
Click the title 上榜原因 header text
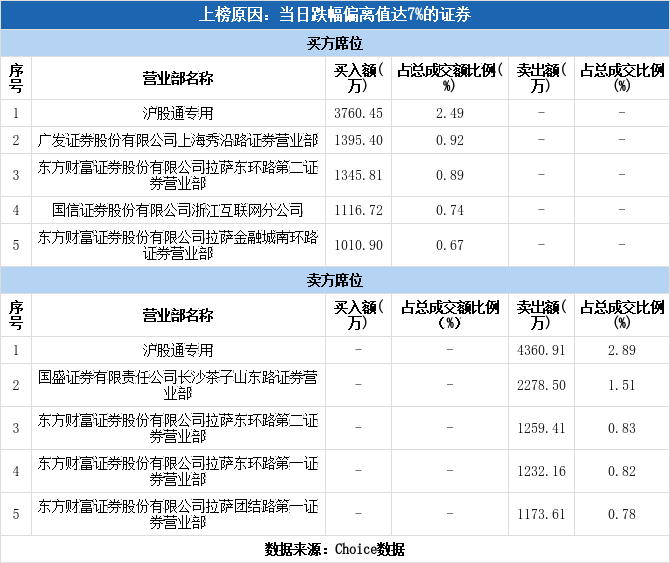335,15
